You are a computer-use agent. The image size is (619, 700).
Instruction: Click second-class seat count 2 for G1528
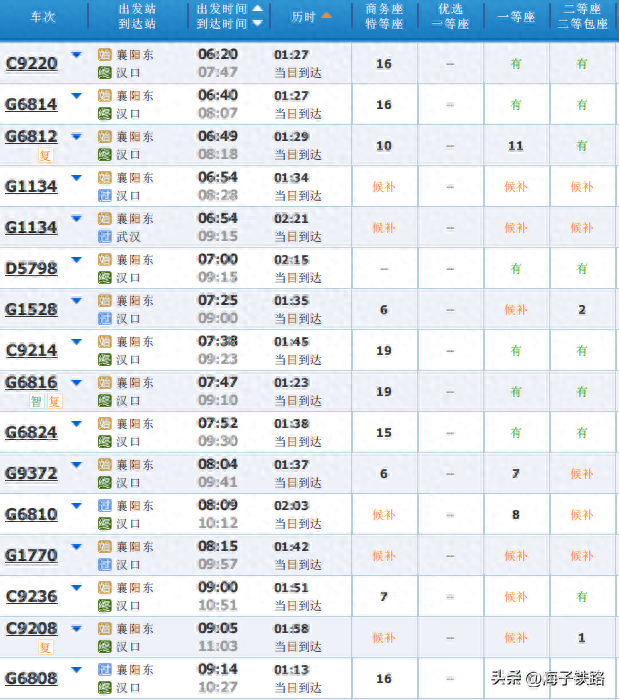pos(582,310)
